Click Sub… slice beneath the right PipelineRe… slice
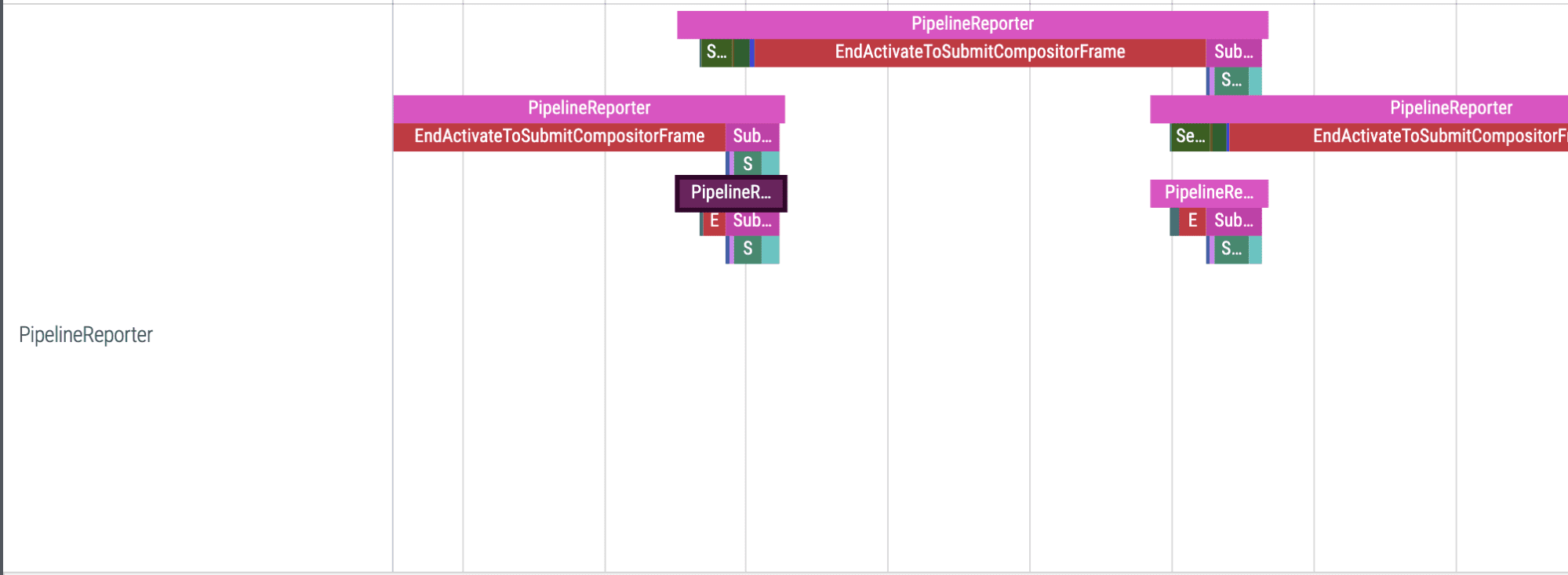The height and width of the screenshot is (575, 1568). (x=1233, y=221)
